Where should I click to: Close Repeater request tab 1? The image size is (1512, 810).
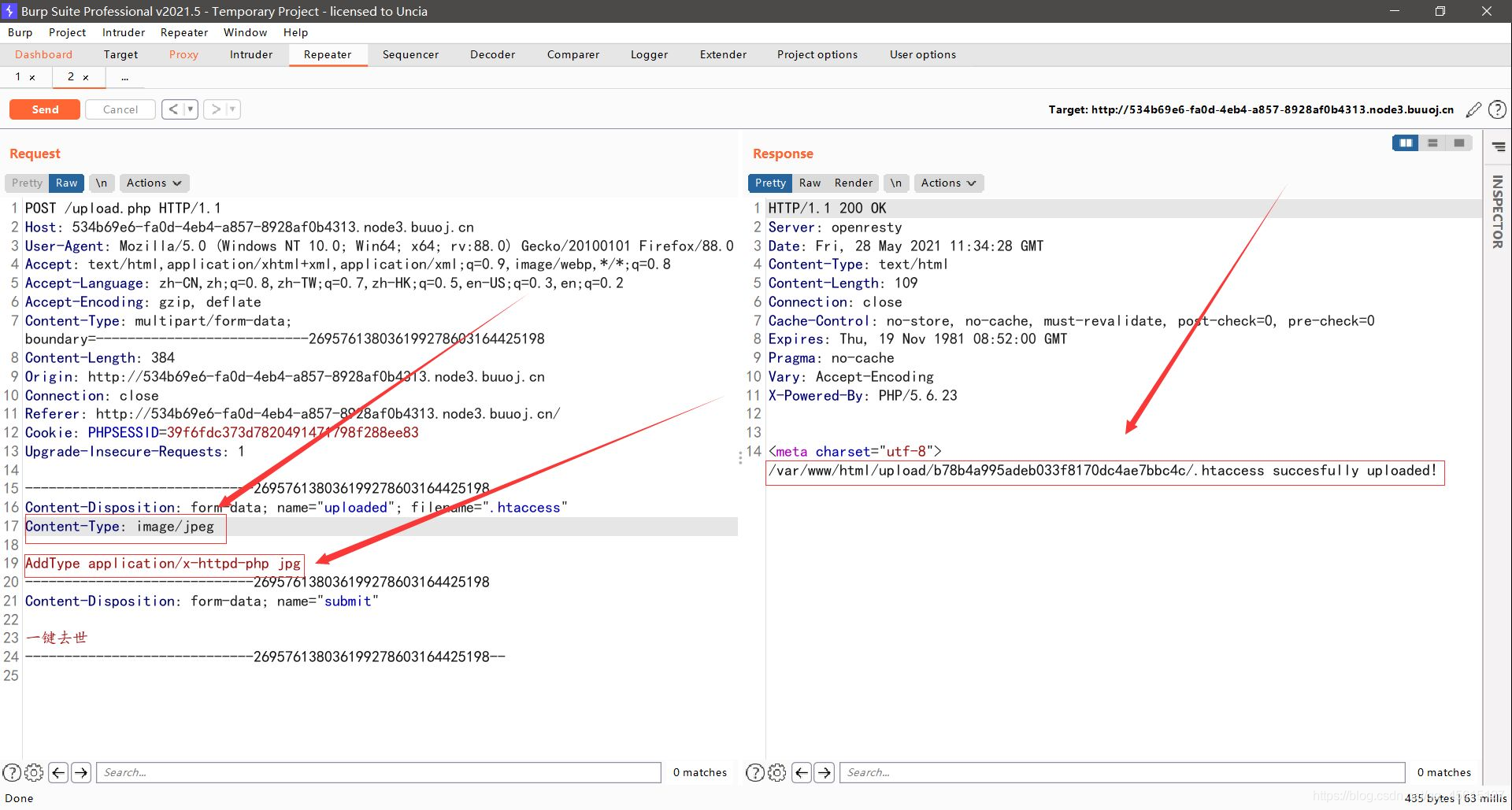32,77
